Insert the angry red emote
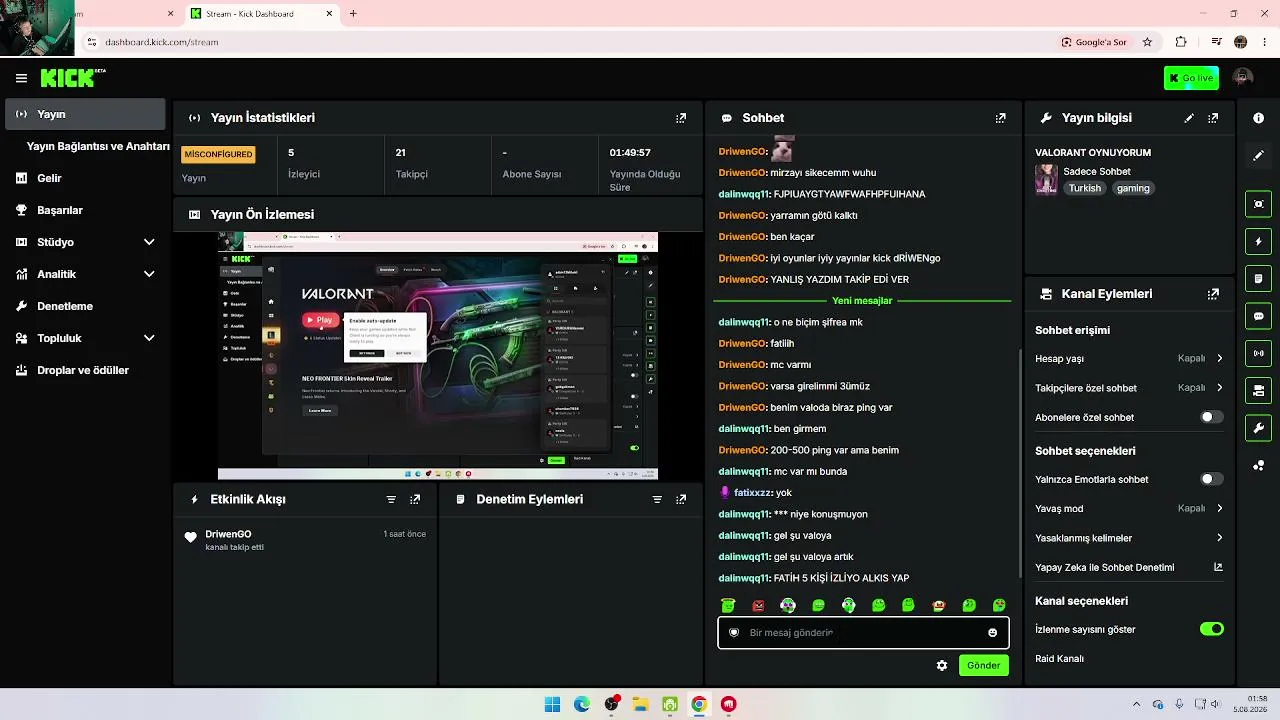1280x720 pixels. point(758,605)
